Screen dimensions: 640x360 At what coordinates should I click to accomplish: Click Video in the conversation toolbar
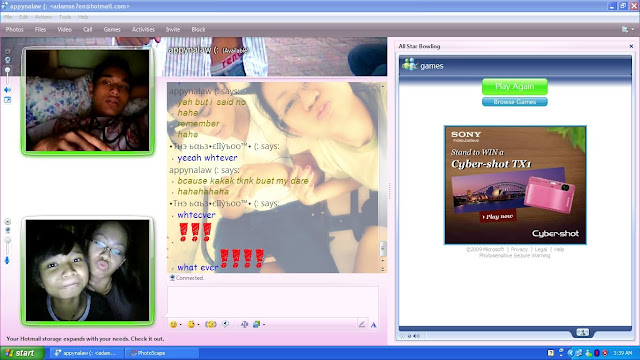(x=64, y=29)
